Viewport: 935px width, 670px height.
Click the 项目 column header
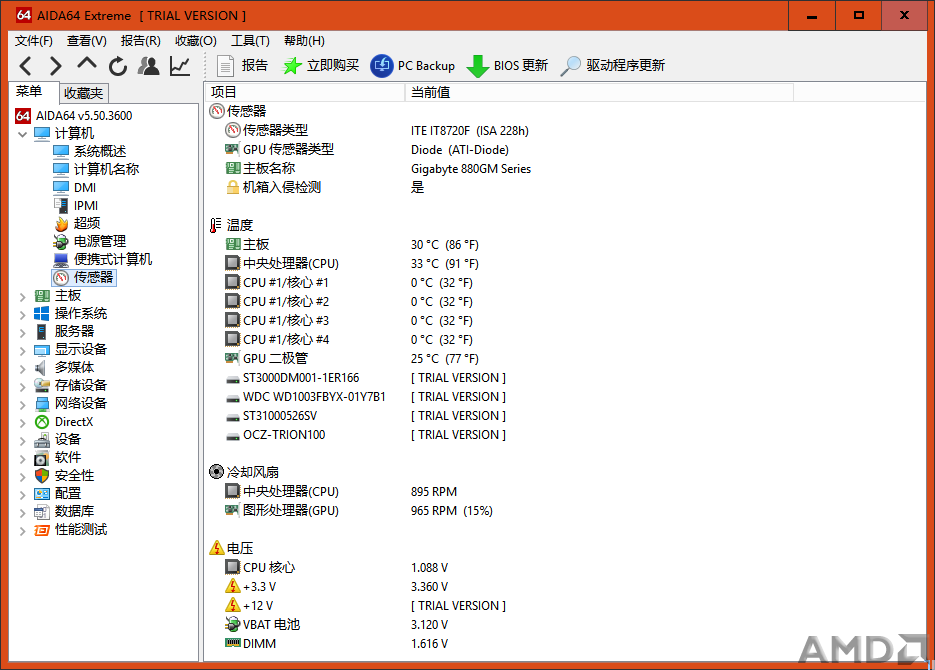tap(305, 92)
